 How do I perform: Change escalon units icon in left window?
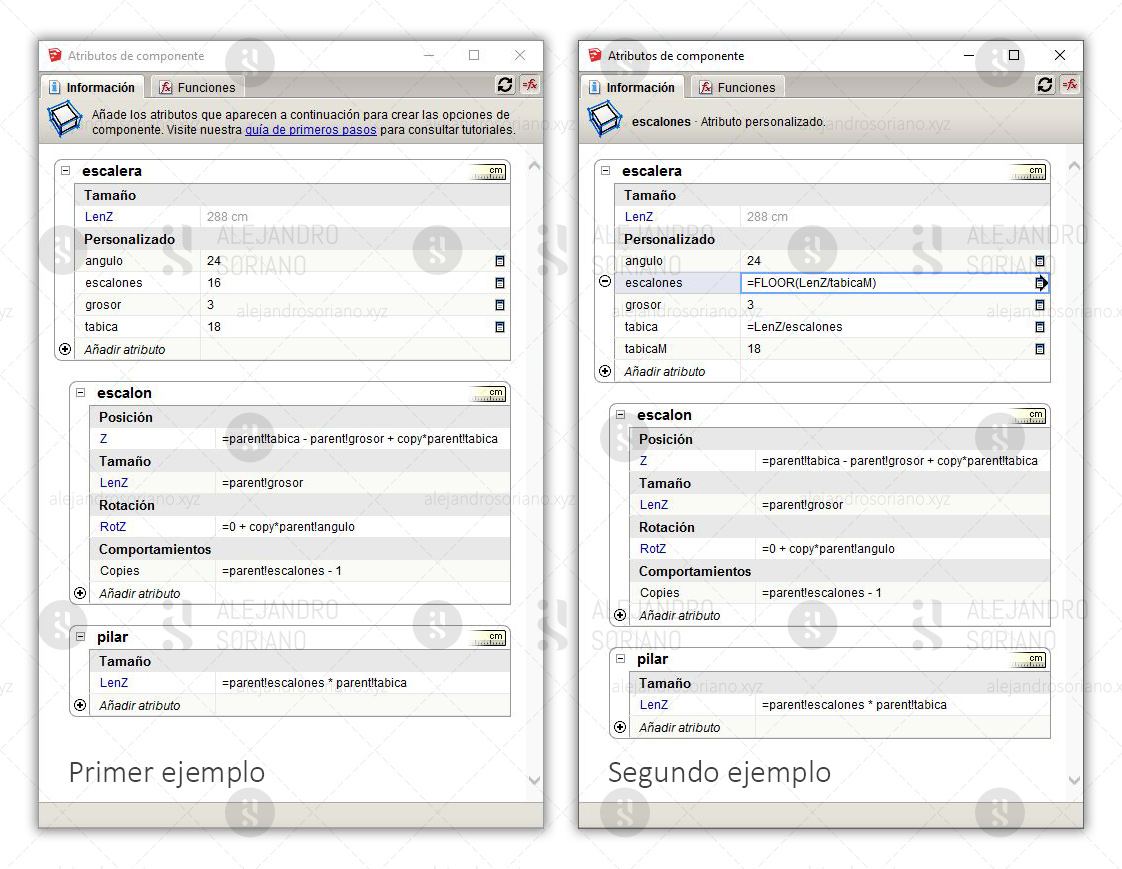(x=489, y=394)
